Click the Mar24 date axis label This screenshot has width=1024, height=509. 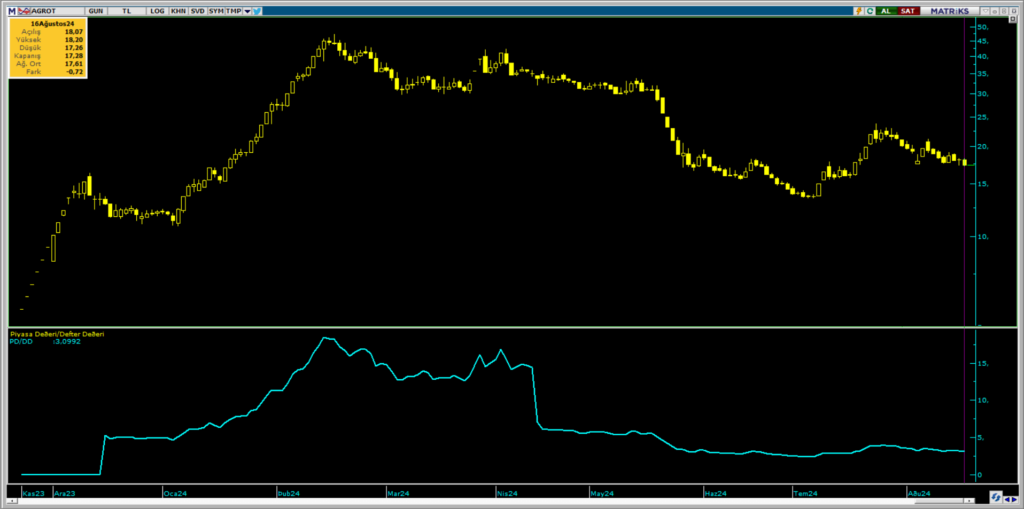[x=398, y=493]
